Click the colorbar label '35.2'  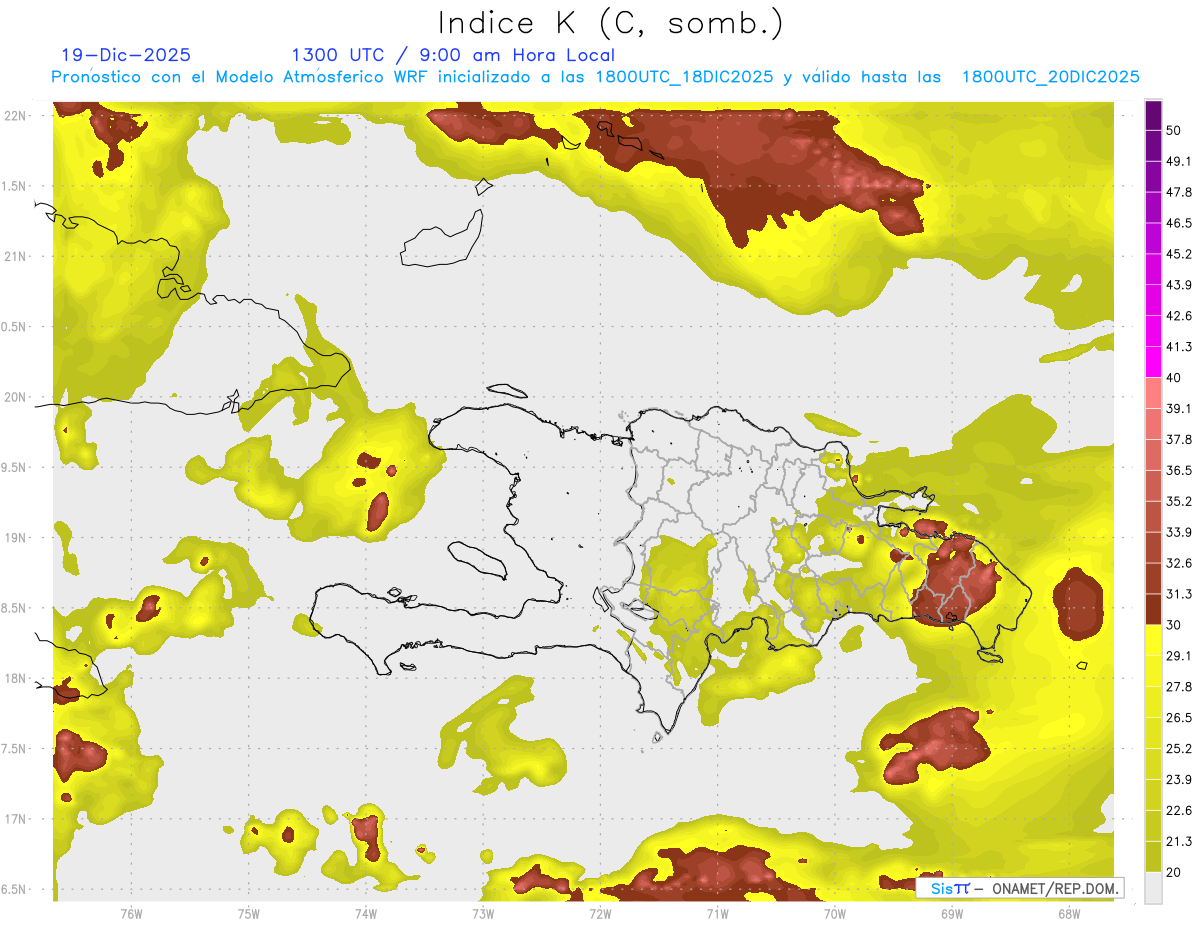(1179, 501)
